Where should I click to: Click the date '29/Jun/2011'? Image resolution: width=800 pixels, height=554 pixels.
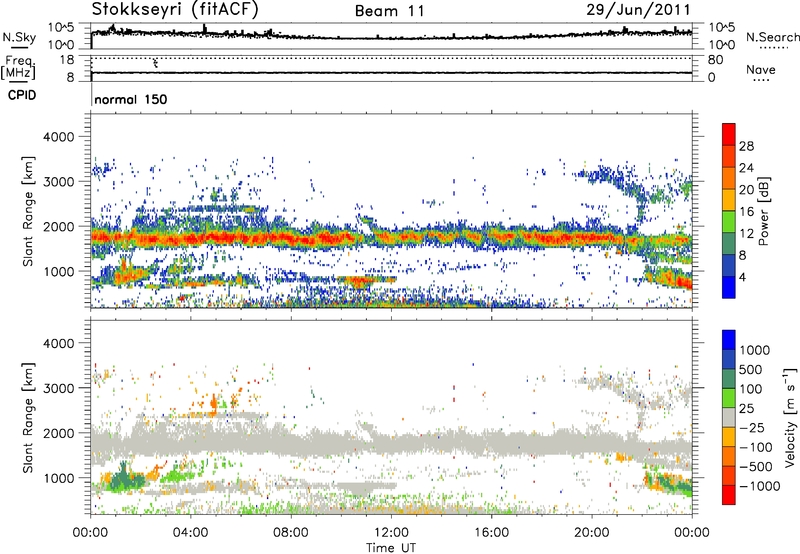[x=638, y=10]
